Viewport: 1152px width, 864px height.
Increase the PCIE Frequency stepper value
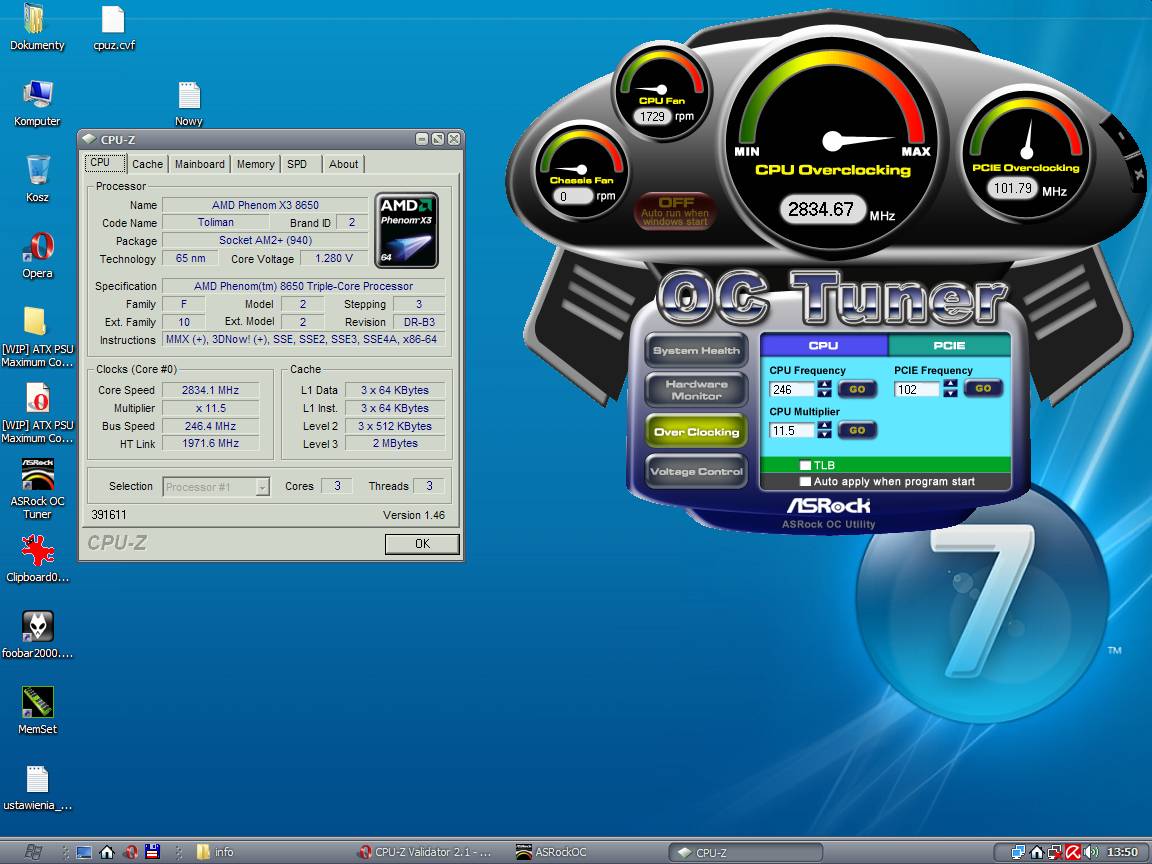[x=951, y=384]
